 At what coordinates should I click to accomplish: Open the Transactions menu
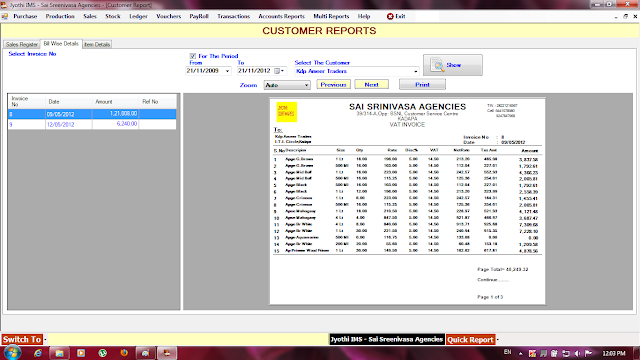(233, 16)
